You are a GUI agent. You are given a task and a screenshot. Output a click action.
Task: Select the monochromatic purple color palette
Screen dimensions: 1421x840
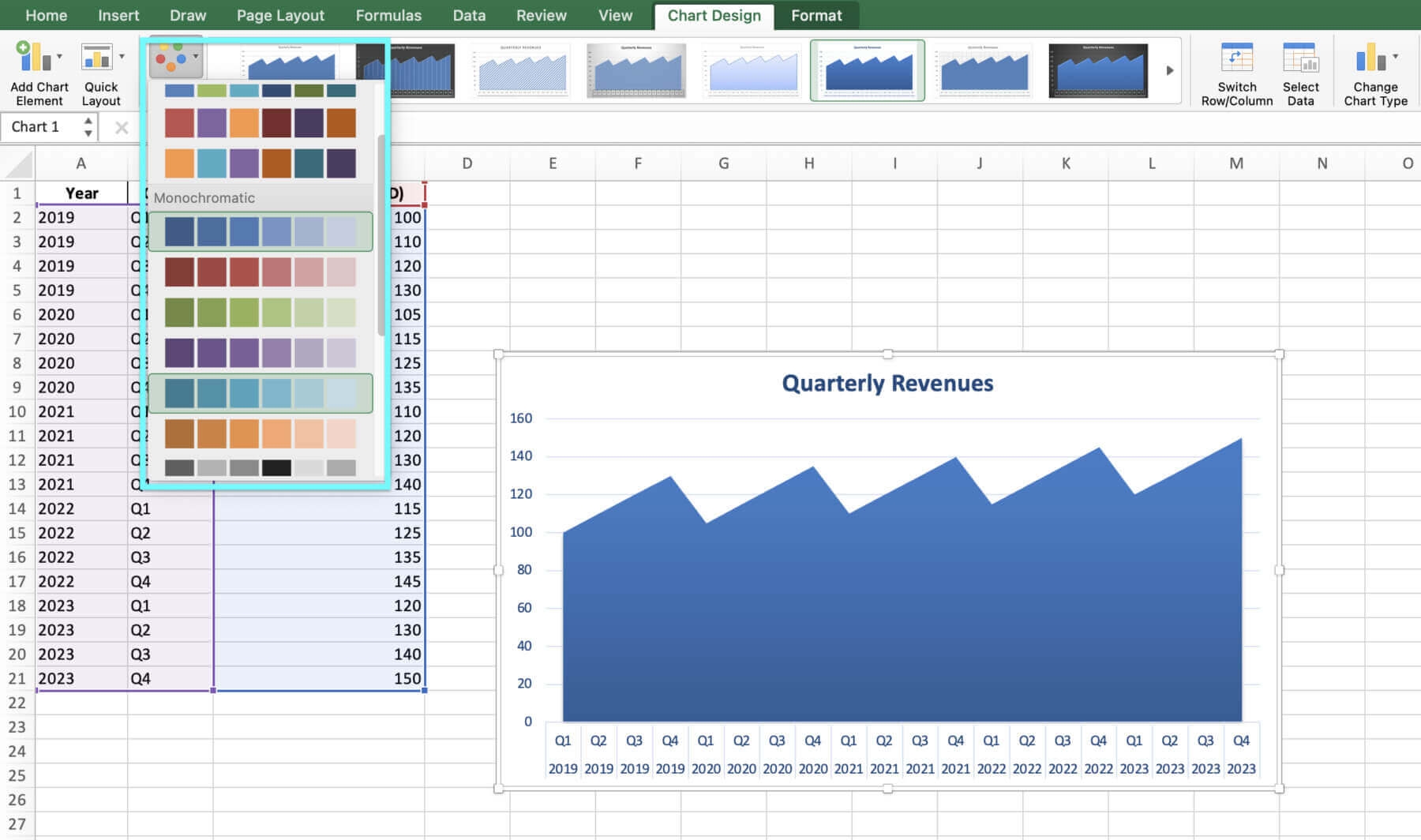click(x=260, y=353)
